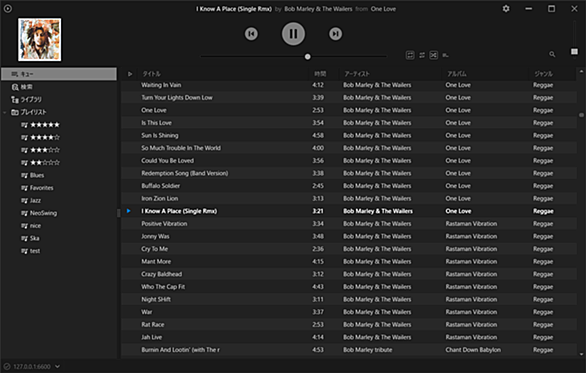
Task: Select the track Sun Is Shining
Action: [x=160, y=136]
